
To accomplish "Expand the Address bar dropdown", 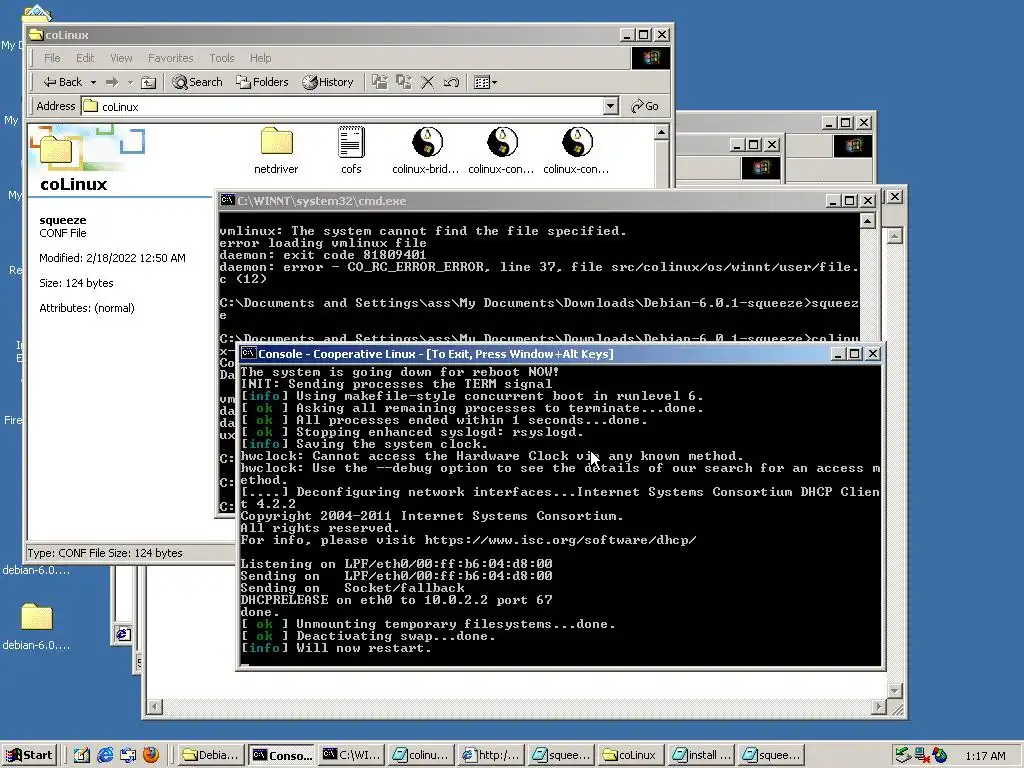I will [611, 106].
